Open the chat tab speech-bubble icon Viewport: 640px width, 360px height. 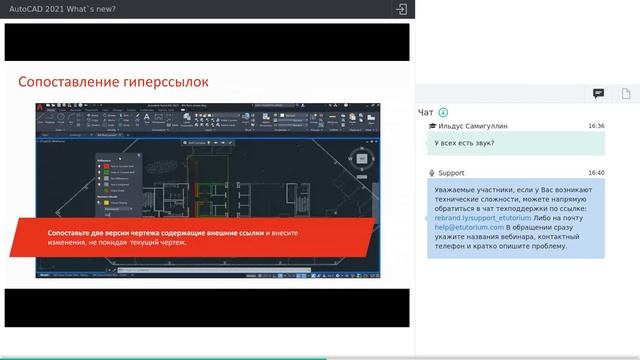tap(598, 93)
